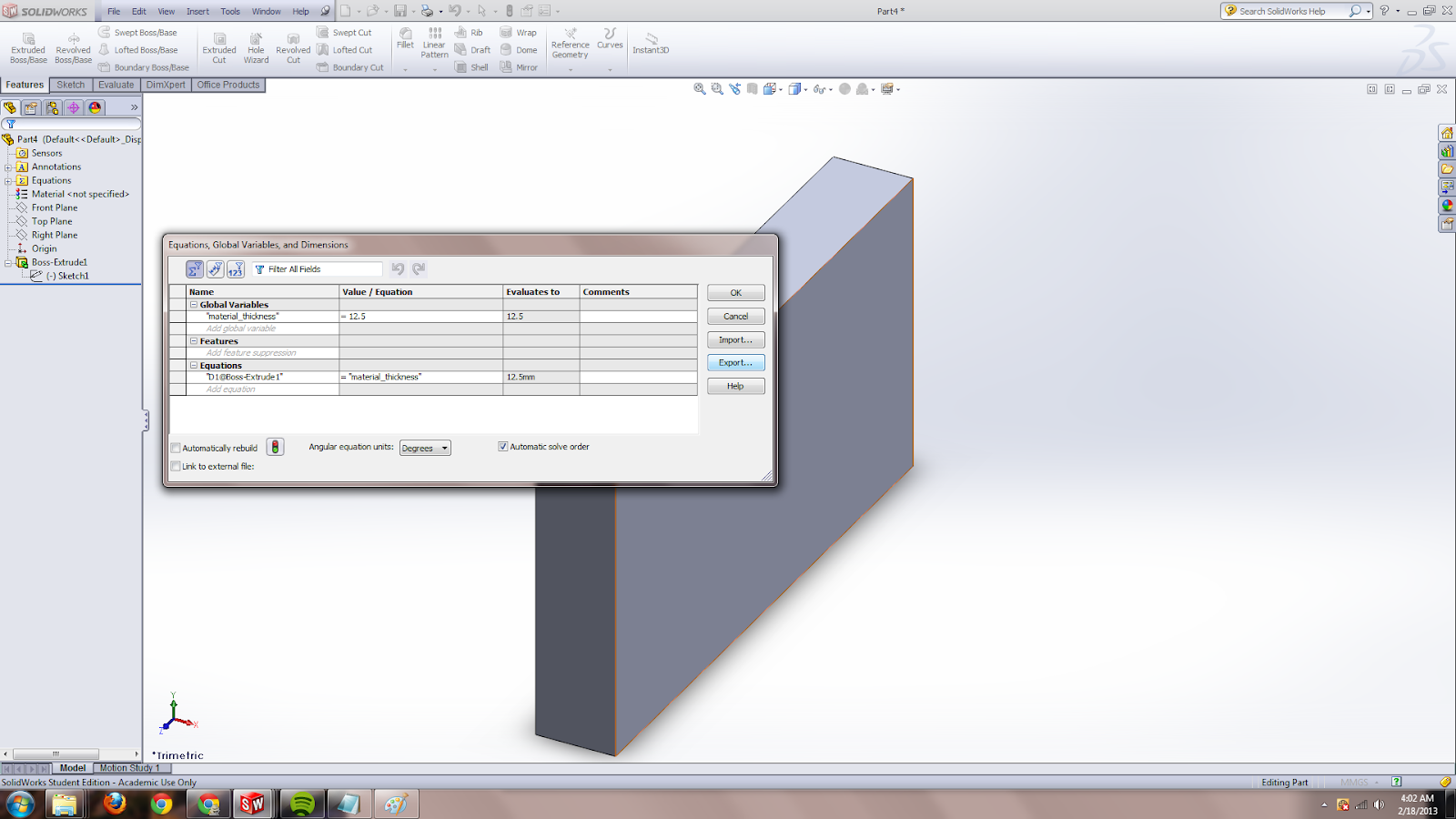Switch to the Sketch tab

pyautogui.click(x=70, y=85)
